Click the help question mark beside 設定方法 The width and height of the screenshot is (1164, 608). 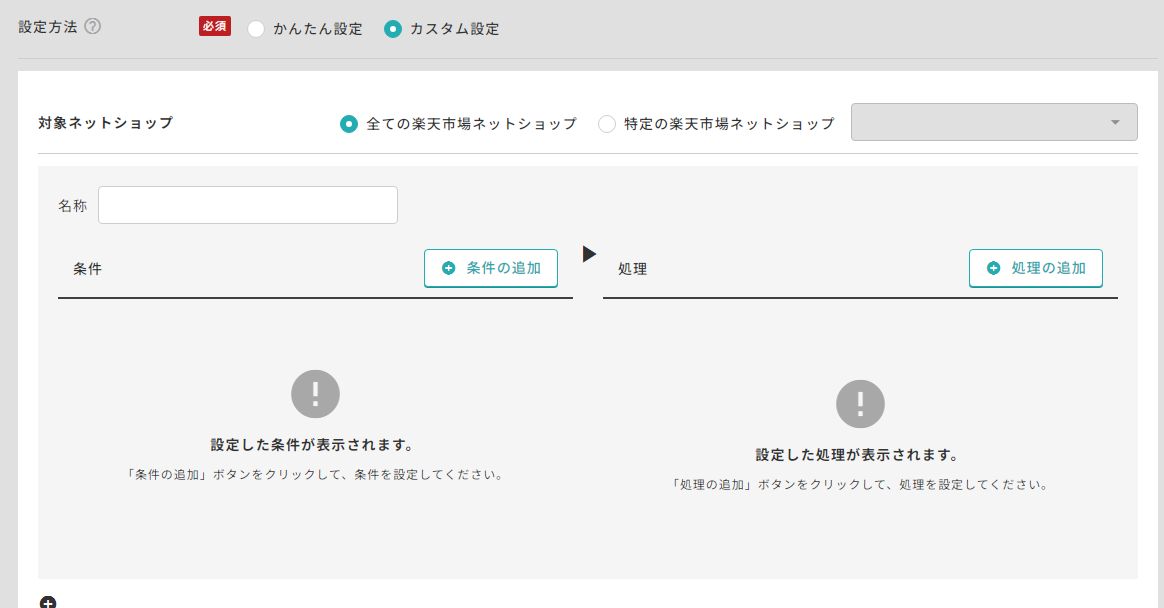92,27
